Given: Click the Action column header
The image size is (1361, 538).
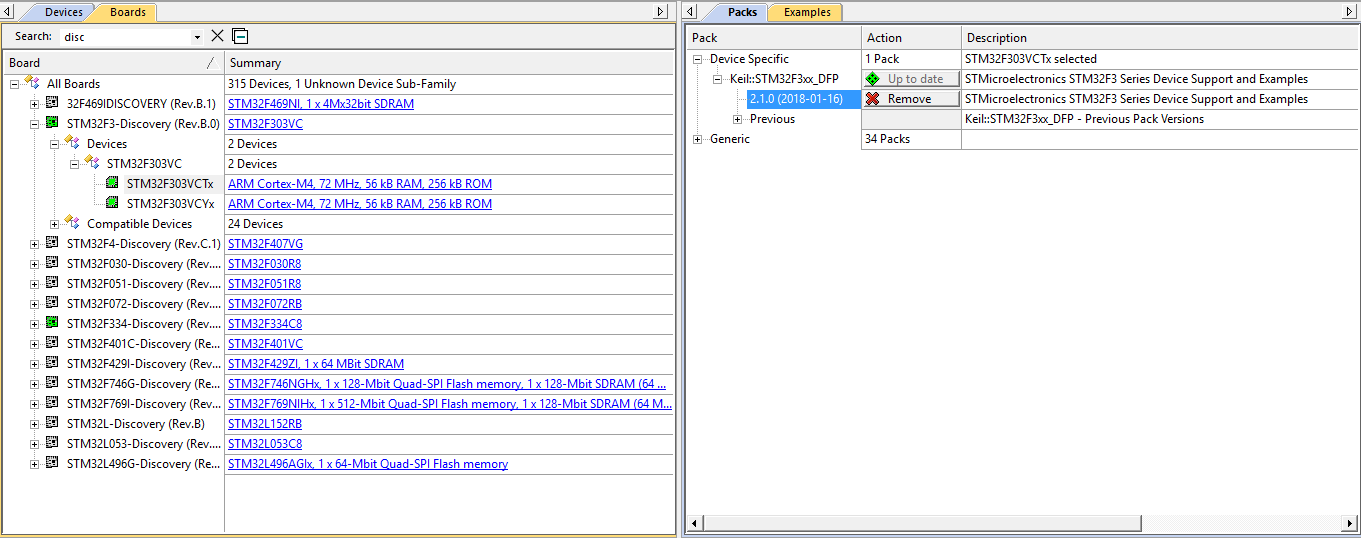Looking at the screenshot, I should pyautogui.click(x=912, y=38).
